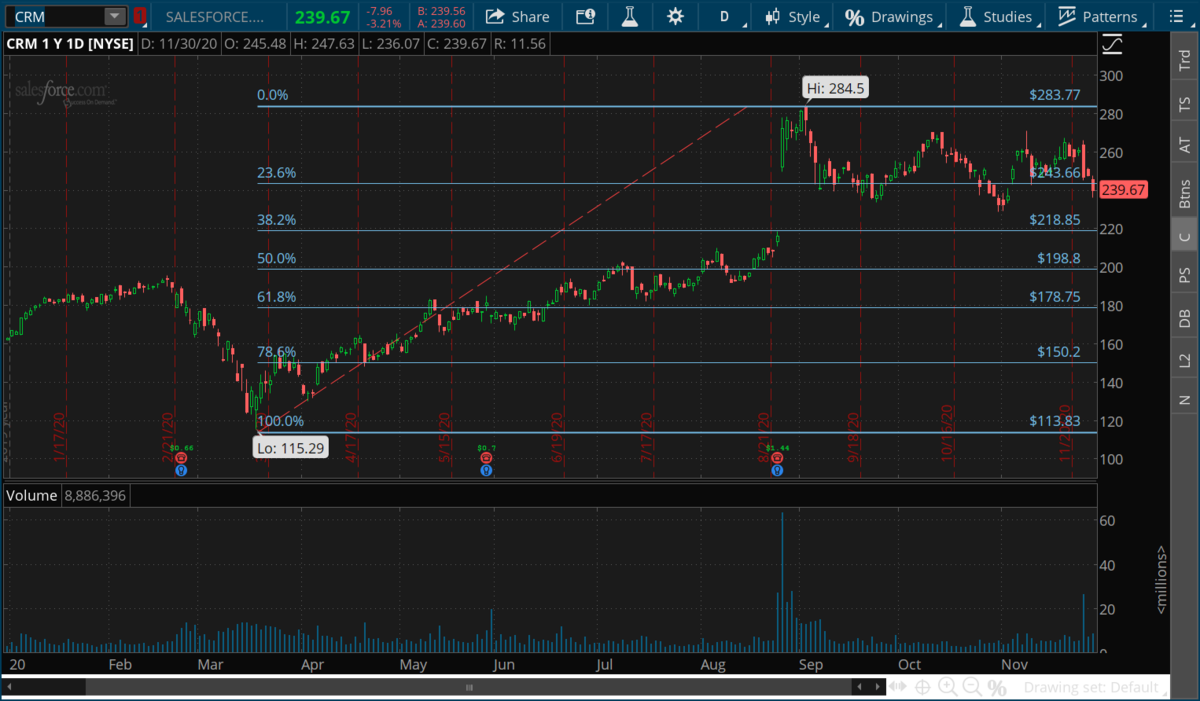The width and height of the screenshot is (1200, 701).
Task: Click the late May earnings phone icon
Action: [486, 458]
